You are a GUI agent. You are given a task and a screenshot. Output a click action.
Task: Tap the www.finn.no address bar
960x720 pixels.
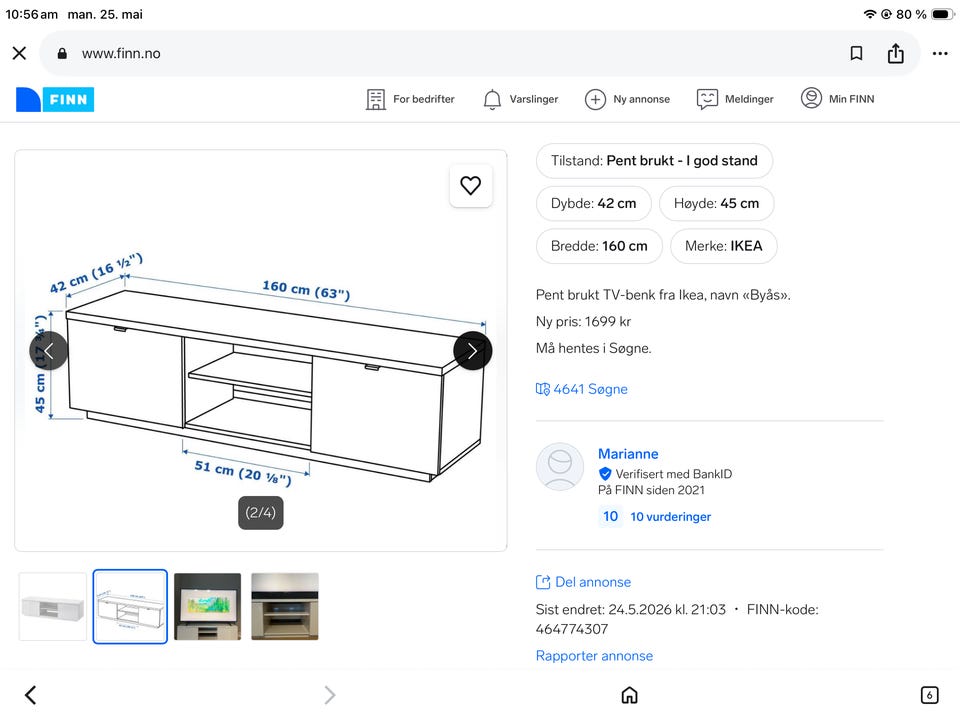pos(479,53)
